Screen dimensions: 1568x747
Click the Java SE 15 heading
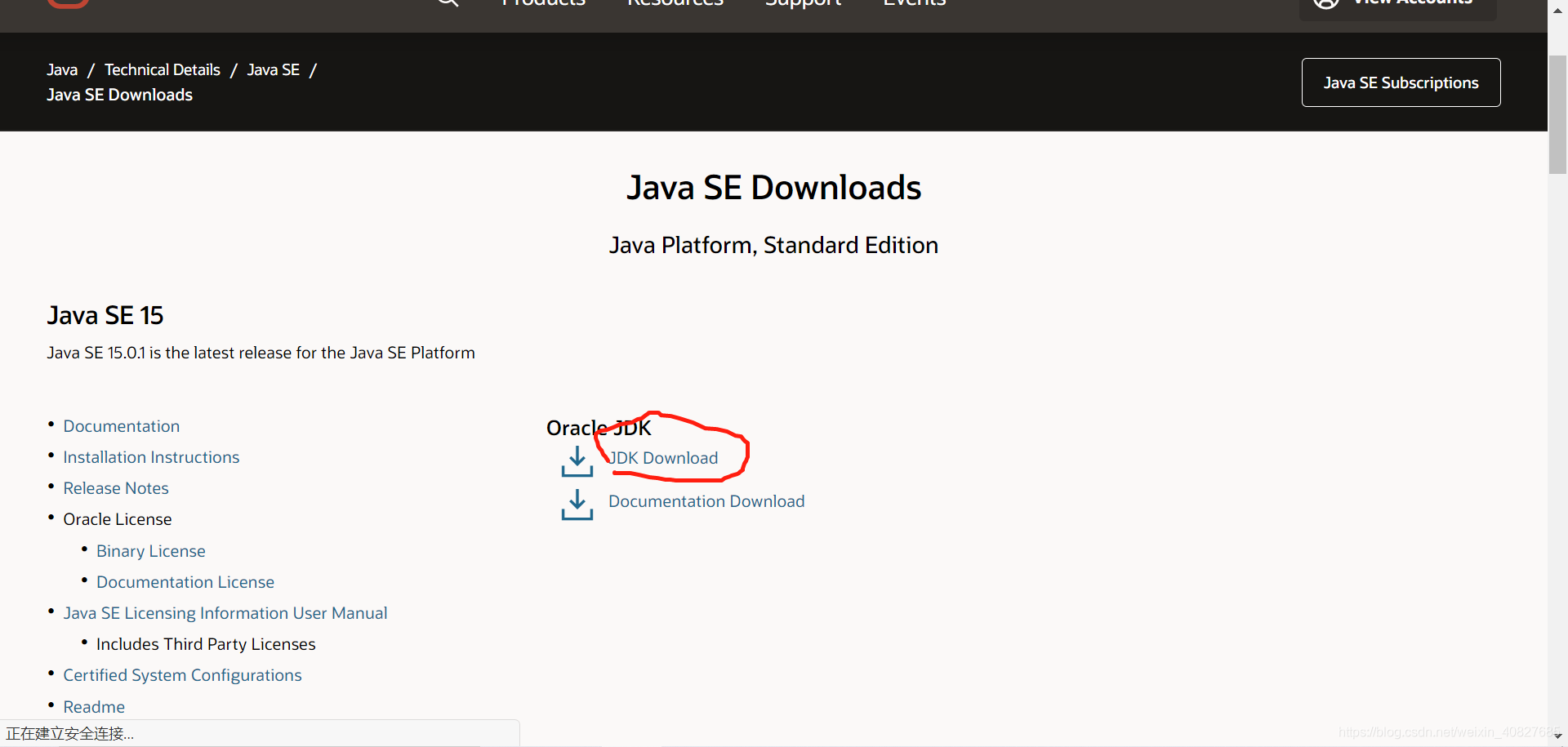[105, 315]
